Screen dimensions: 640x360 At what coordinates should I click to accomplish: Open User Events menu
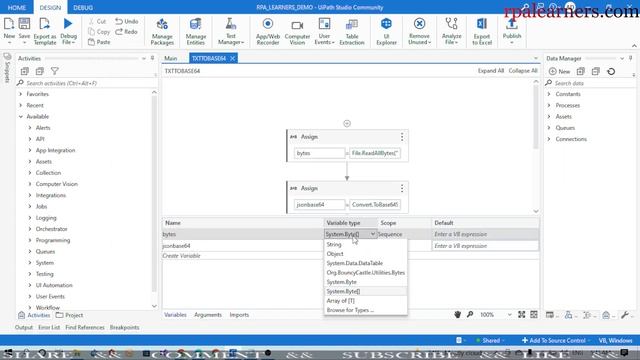coord(324,31)
